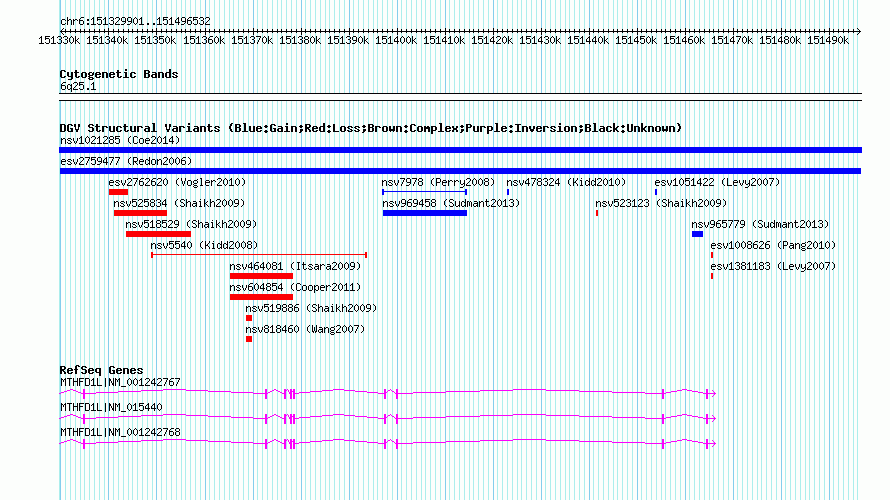The width and height of the screenshot is (890, 500).
Task: Open MTHFD1L|NM_015440 transcript label
Action: tap(111, 407)
